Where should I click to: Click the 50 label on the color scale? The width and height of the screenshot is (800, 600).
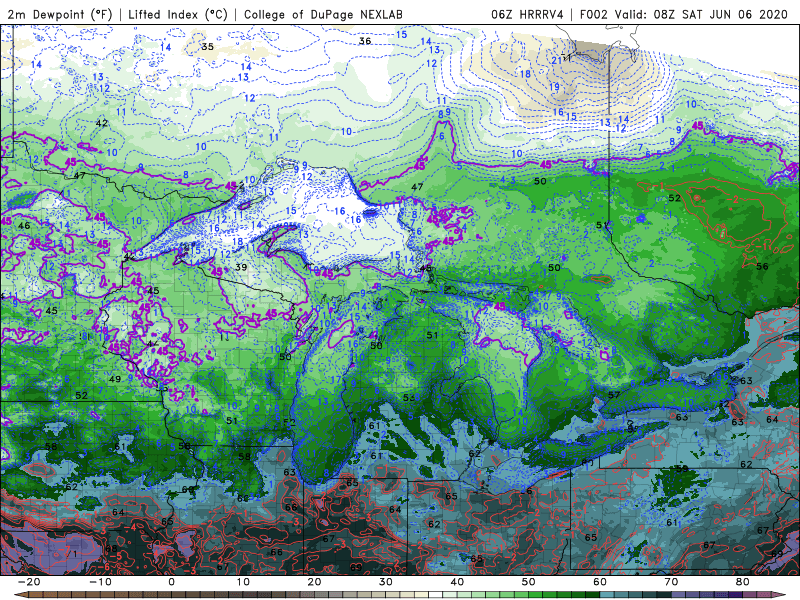[x=529, y=582]
